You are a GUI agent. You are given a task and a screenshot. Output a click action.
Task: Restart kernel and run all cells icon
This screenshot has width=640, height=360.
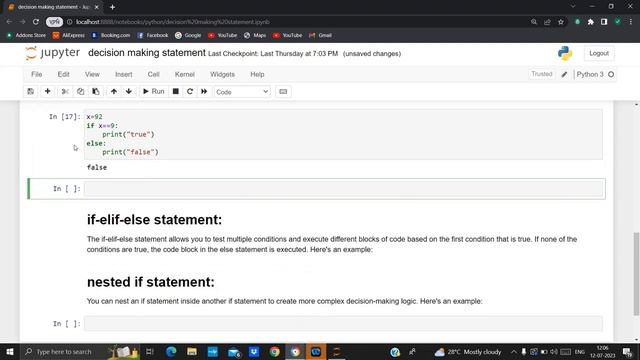coord(204,91)
